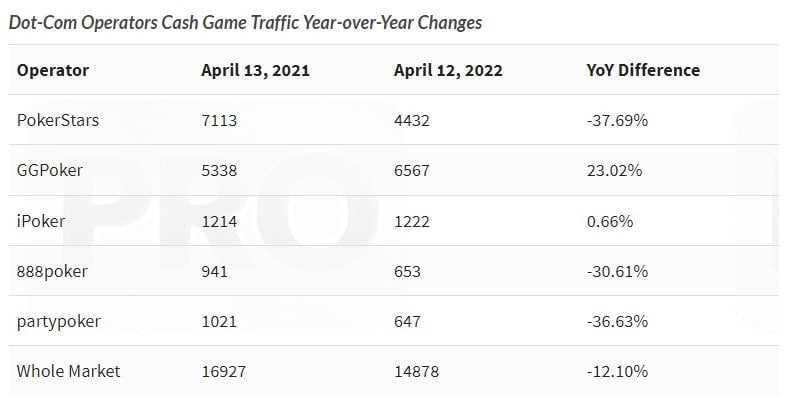Image resolution: width=788 pixels, height=410 pixels.
Task: Select the 23.02% YoY difference cell
Action: click(614, 170)
